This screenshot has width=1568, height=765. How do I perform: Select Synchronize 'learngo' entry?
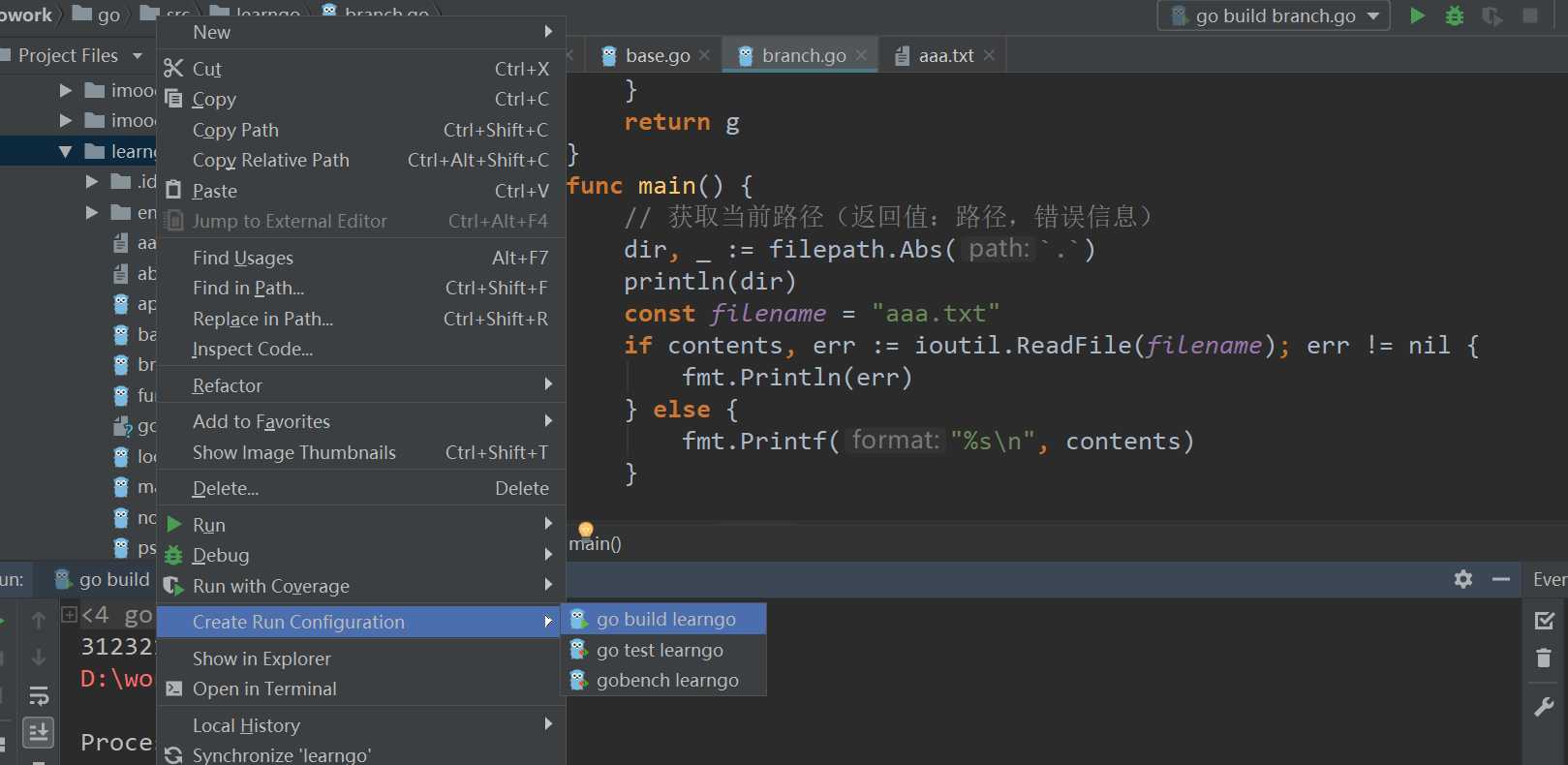[360, 754]
